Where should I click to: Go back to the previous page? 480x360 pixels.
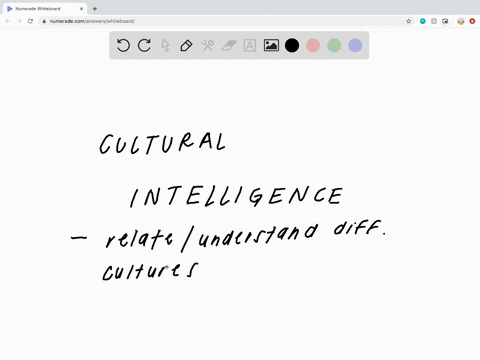coord(8,21)
